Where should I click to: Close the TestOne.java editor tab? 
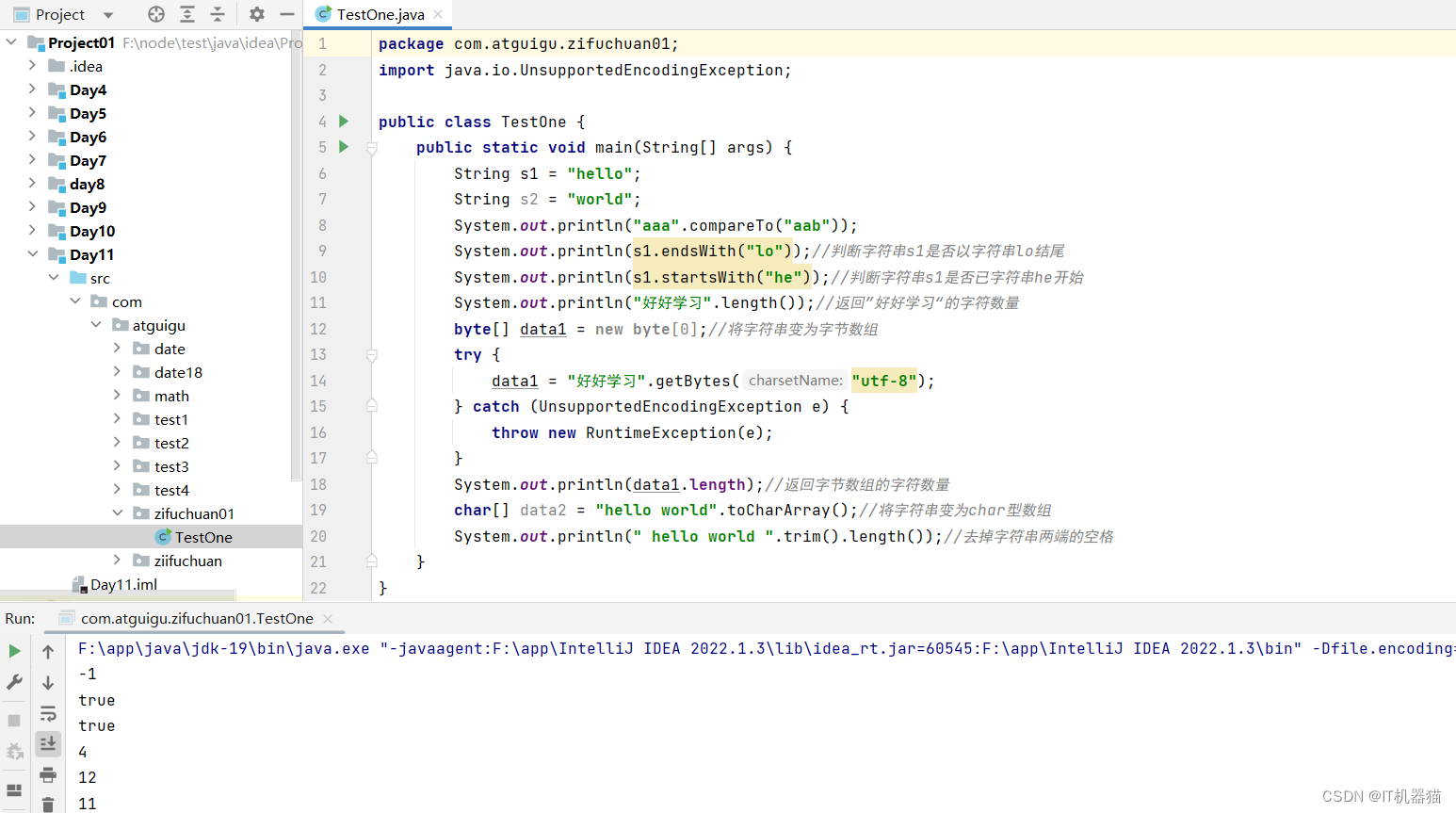439,14
